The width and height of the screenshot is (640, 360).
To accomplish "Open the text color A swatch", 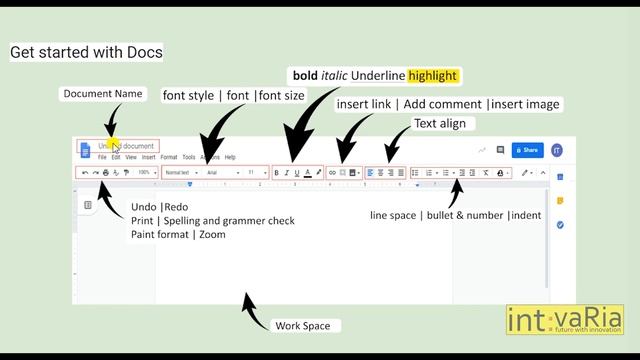I will tap(308, 173).
